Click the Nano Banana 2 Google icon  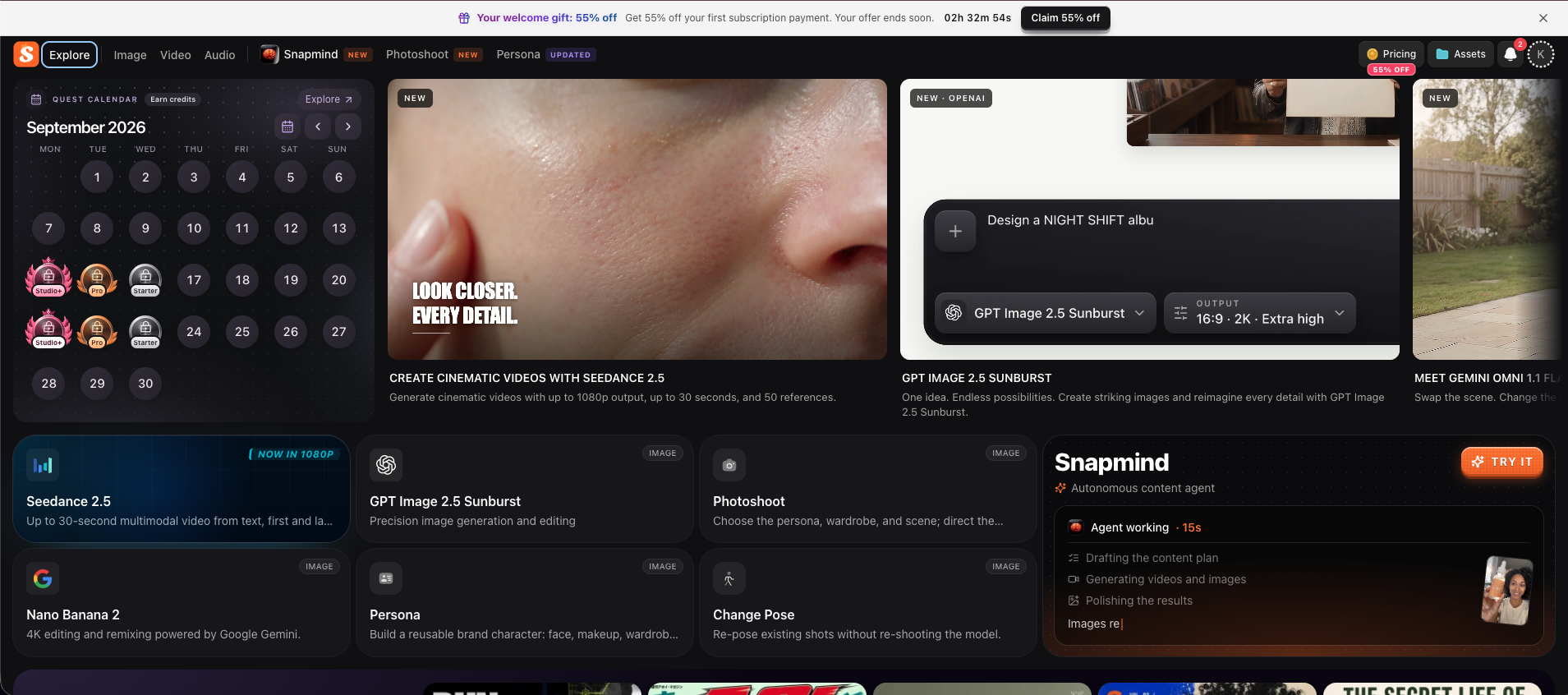(x=43, y=578)
